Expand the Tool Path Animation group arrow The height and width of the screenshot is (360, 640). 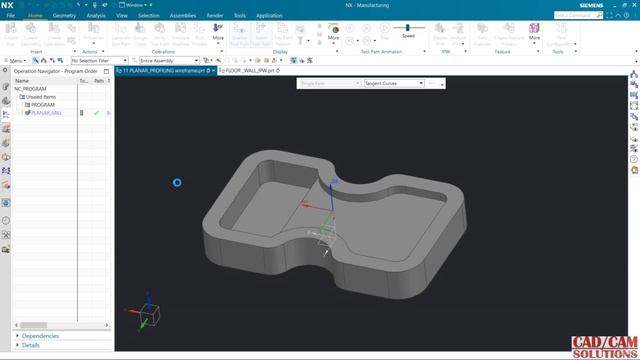424,51
